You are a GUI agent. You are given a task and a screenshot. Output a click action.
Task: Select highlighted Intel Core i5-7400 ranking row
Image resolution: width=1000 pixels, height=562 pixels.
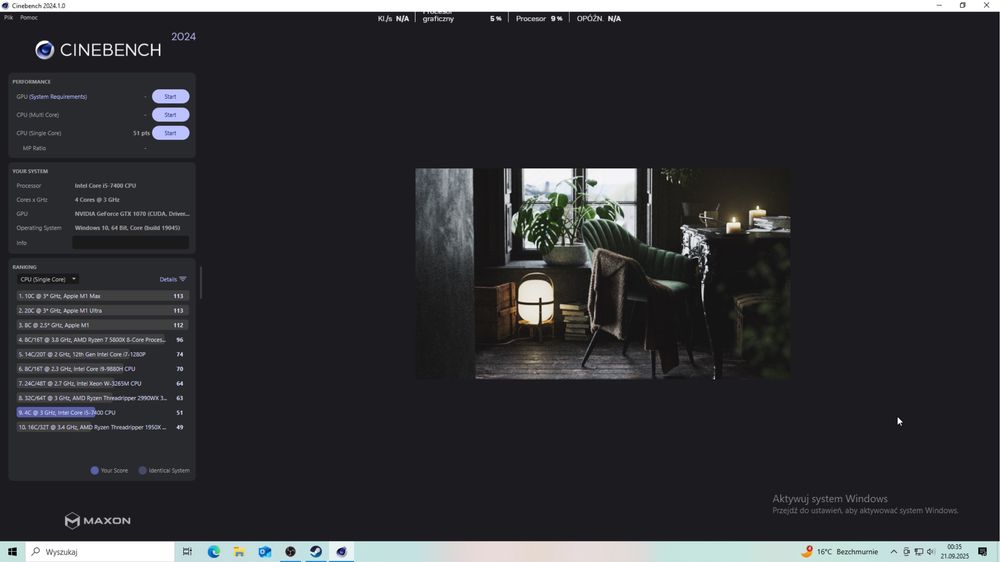(x=102, y=413)
